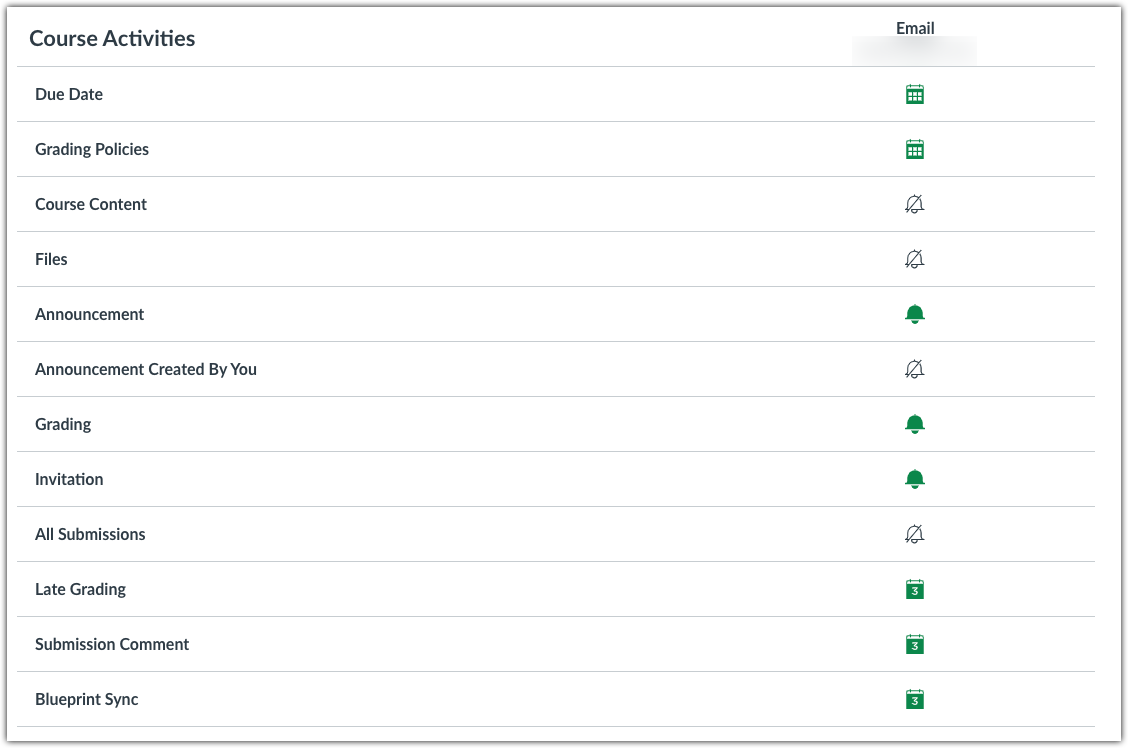Click the Blueprint Sync daily summary icon
The width and height of the screenshot is (1128, 748).
[x=915, y=698]
